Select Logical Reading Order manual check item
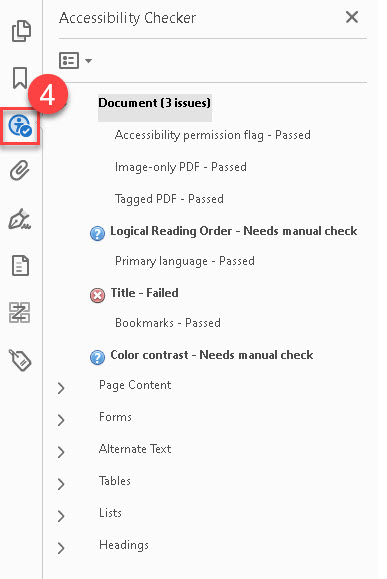The width and height of the screenshot is (387, 579). click(x=234, y=231)
